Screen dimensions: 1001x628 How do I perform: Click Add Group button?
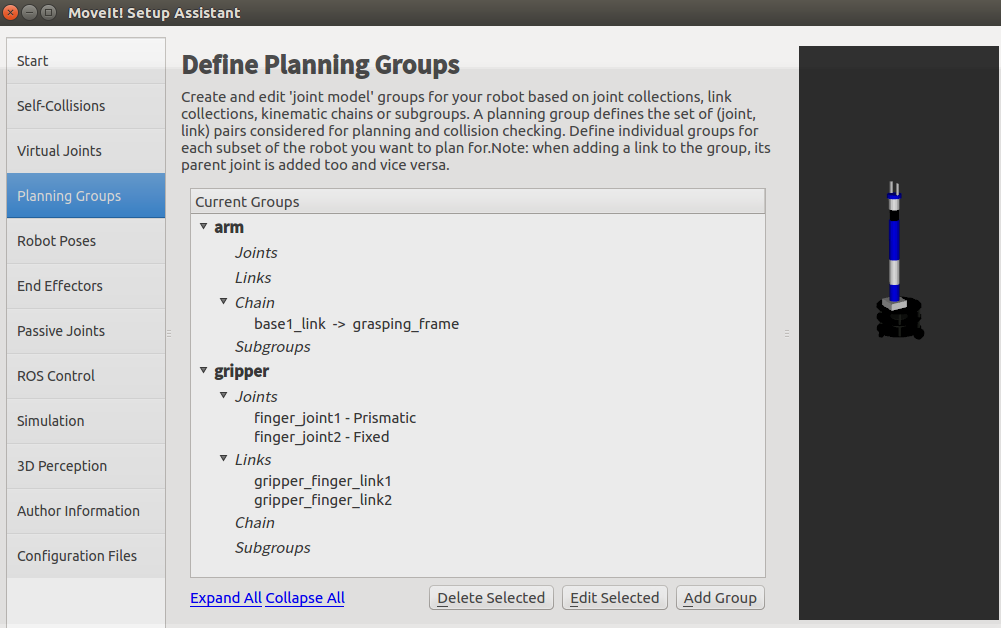pos(720,598)
